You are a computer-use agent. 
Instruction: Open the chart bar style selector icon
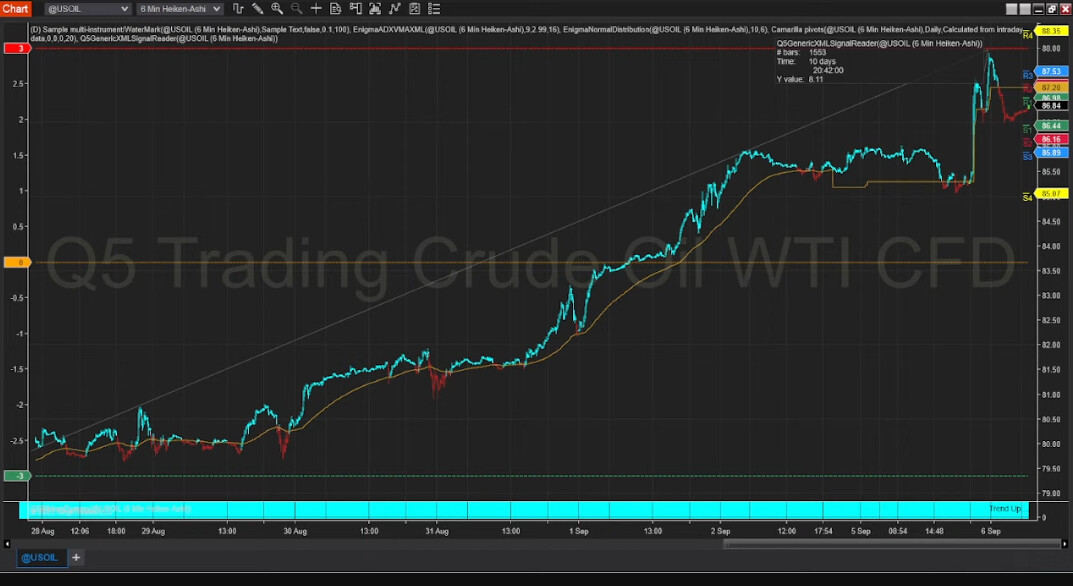click(x=238, y=9)
